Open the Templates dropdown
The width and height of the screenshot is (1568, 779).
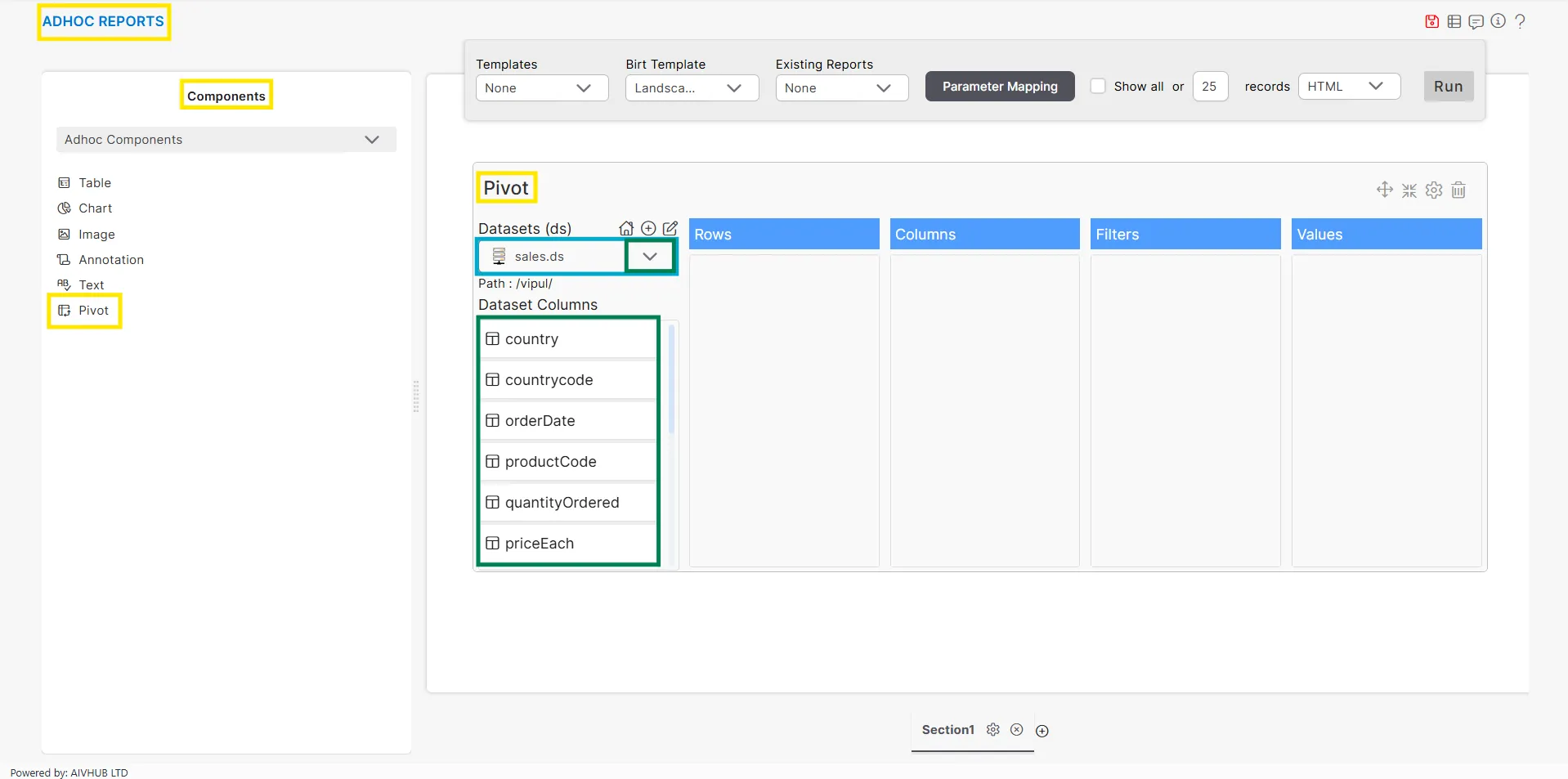(541, 88)
